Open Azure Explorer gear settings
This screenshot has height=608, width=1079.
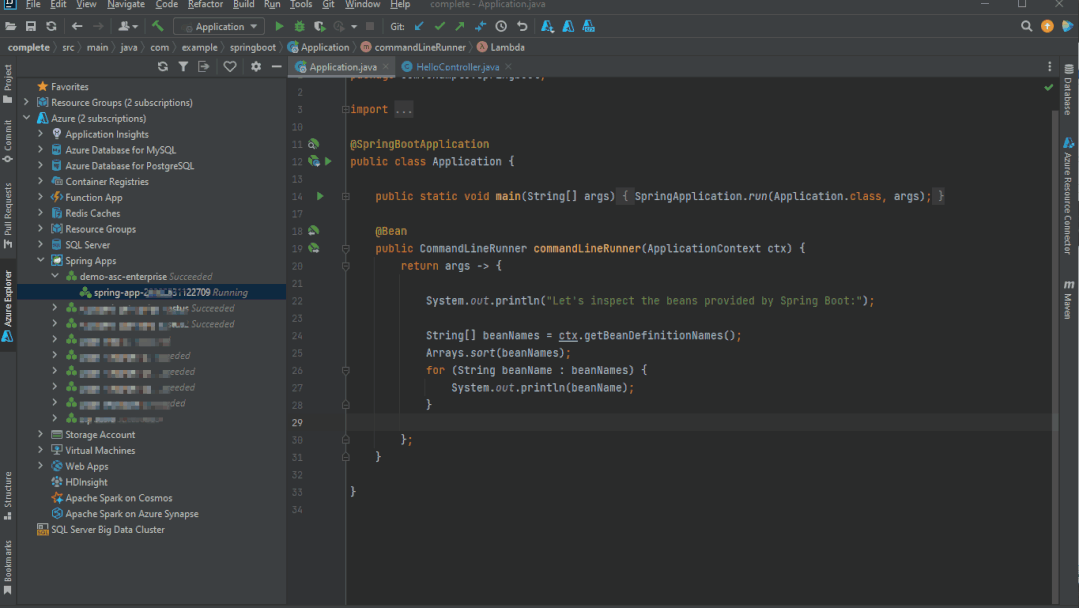pyautogui.click(x=256, y=66)
